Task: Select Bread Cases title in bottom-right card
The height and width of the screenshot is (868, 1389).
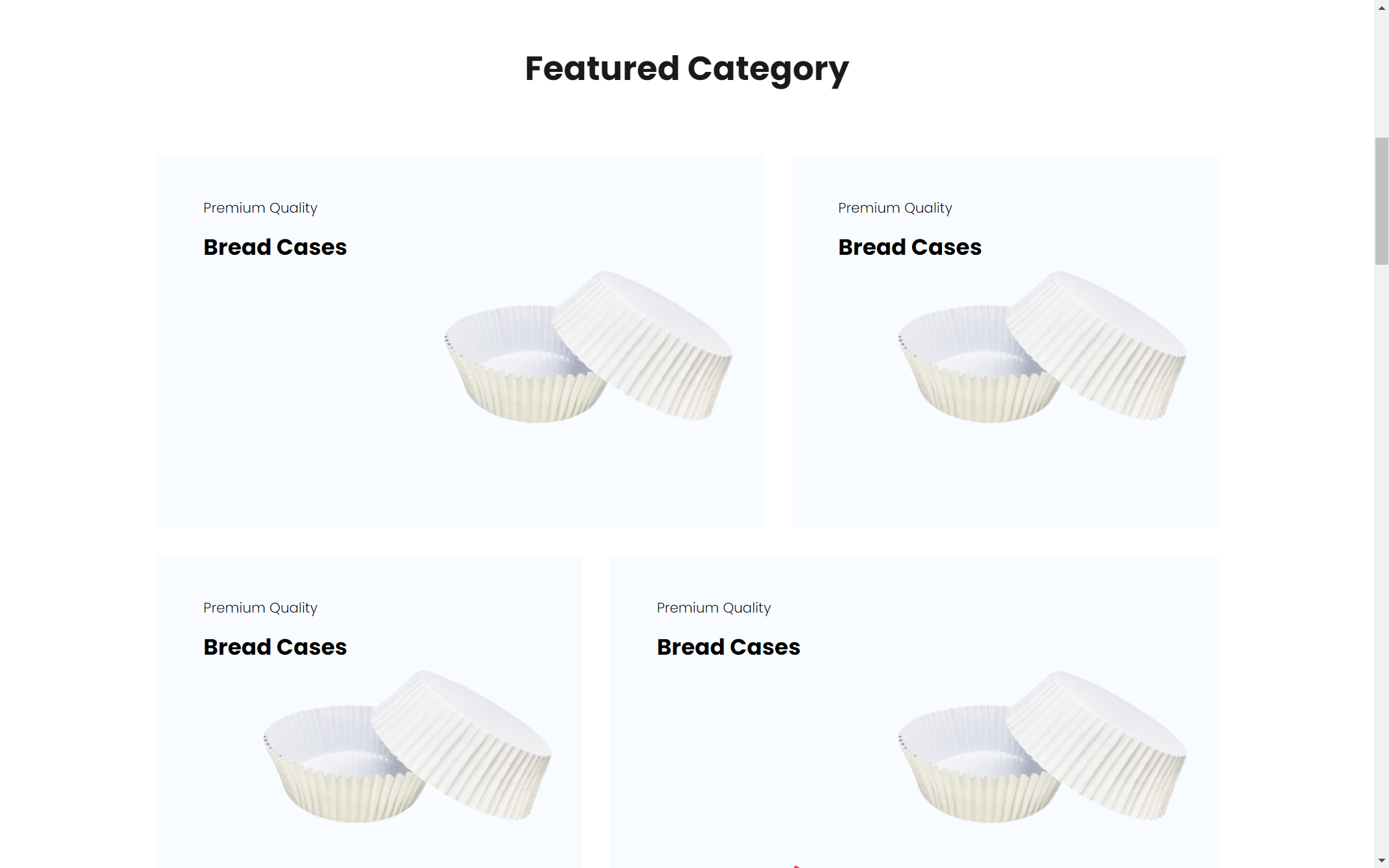Action: click(729, 647)
